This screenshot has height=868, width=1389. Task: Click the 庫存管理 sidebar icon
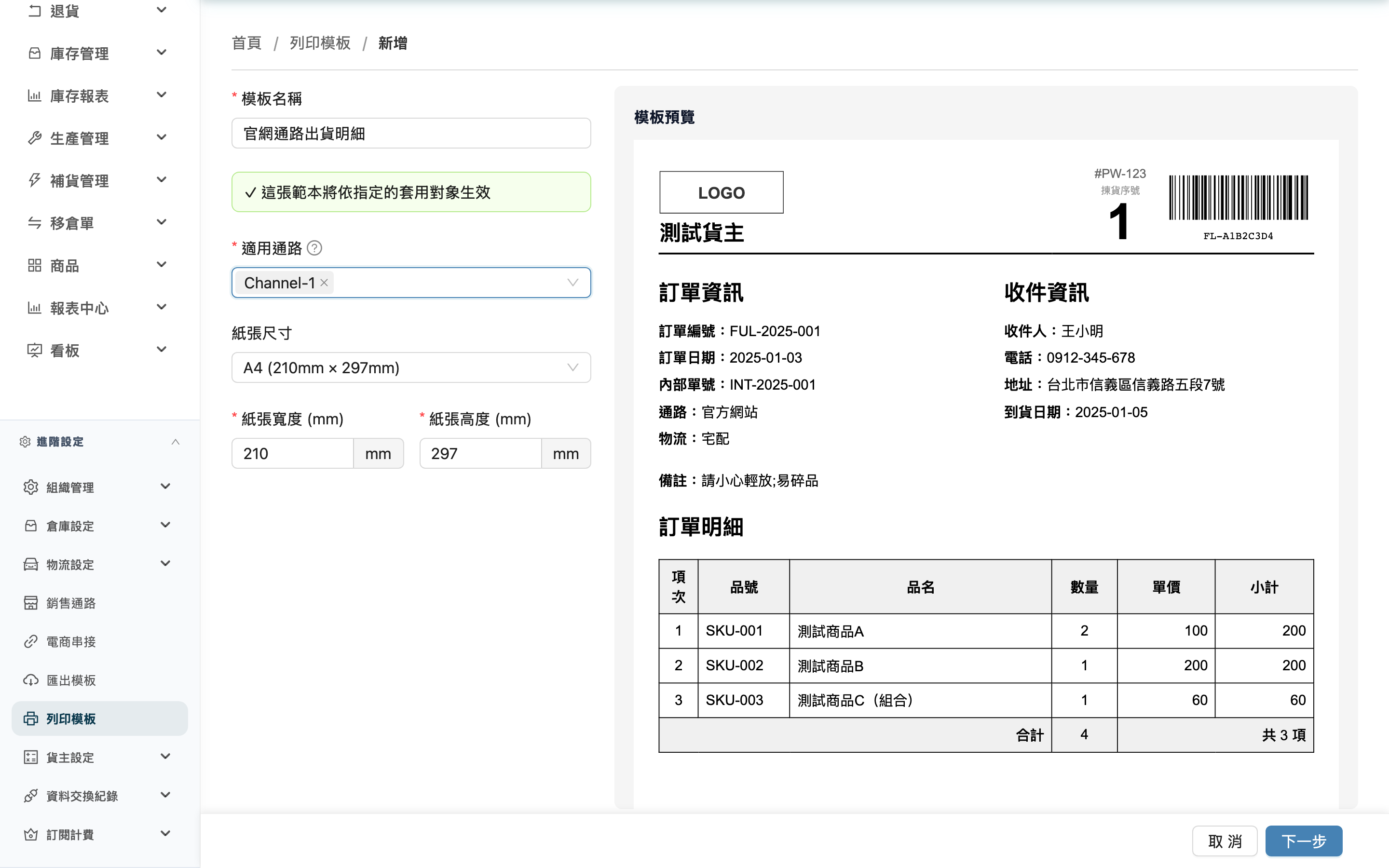[x=34, y=54]
